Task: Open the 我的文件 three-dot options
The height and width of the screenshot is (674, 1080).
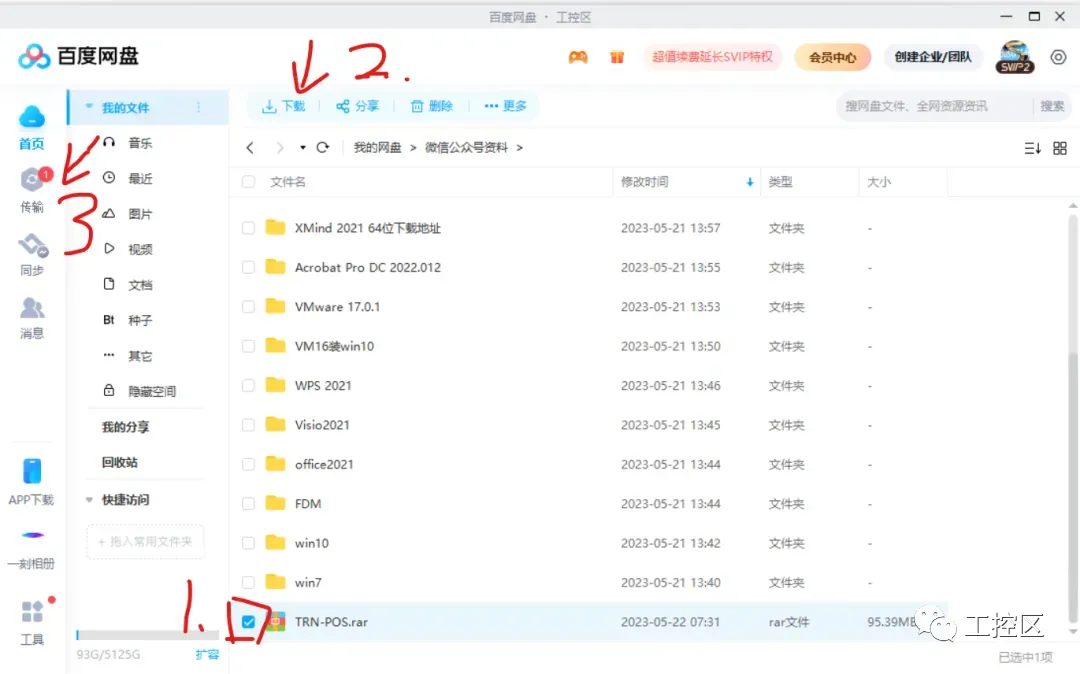Action: pos(198,107)
